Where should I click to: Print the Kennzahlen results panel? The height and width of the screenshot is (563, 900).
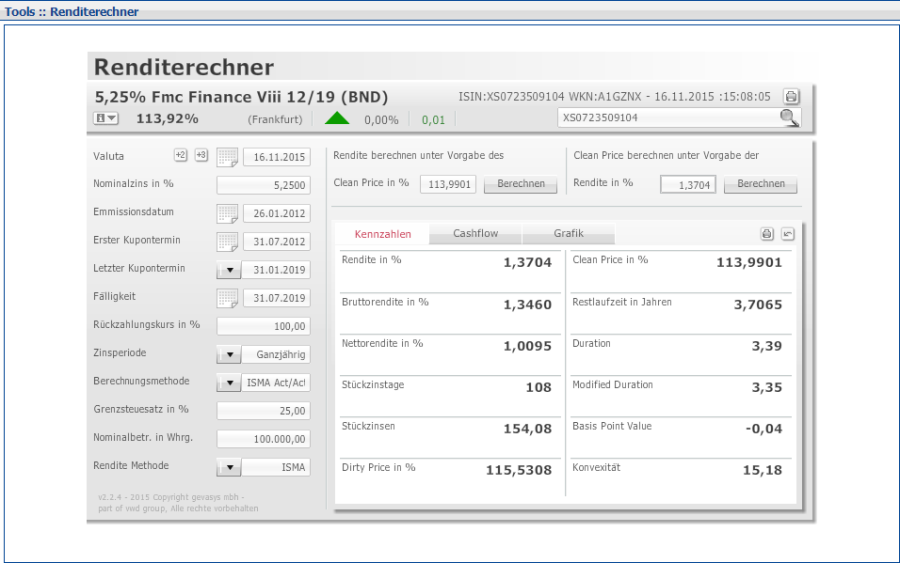767,234
